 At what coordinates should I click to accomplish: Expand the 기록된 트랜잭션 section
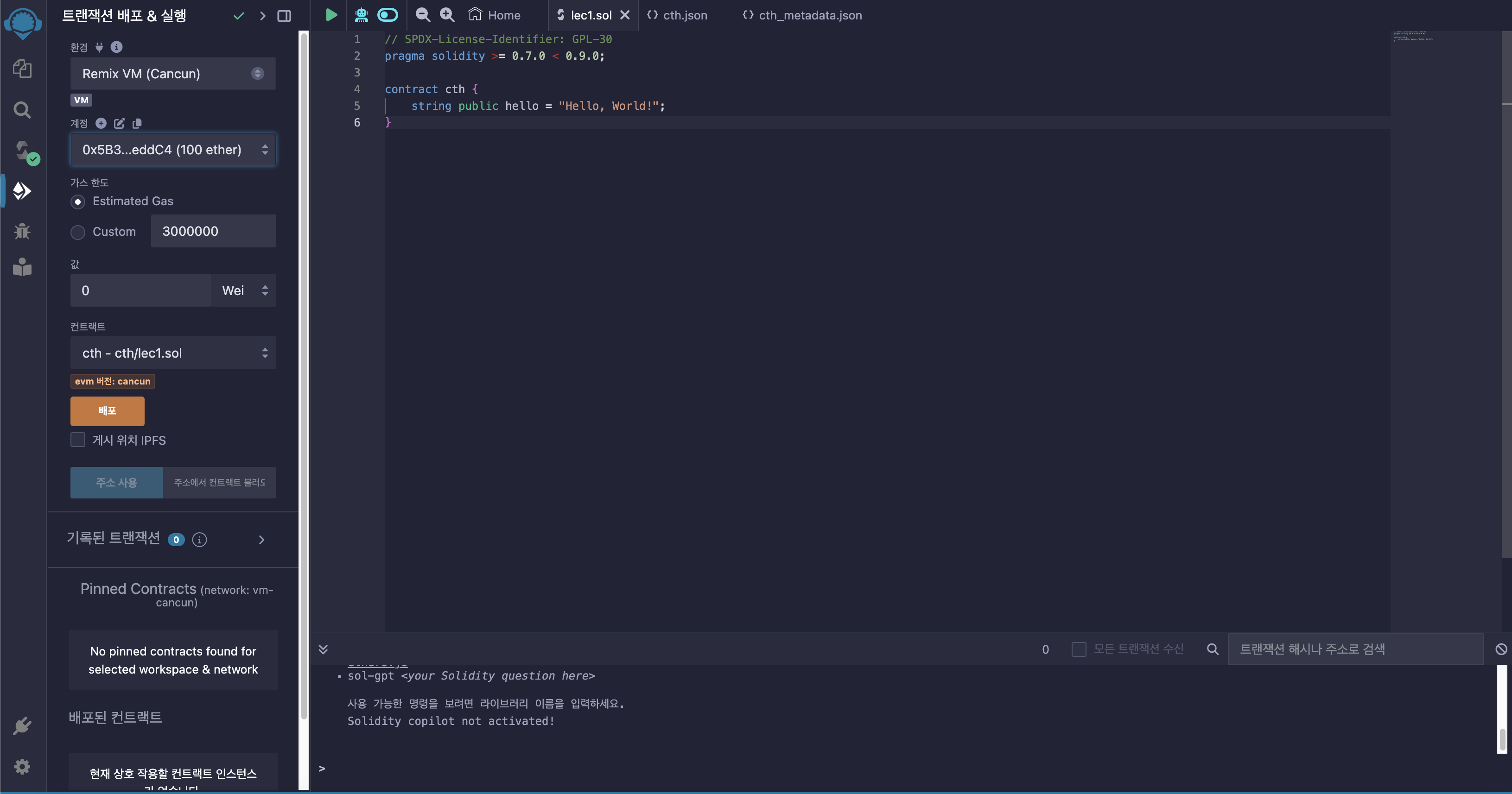[x=262, y=540]
